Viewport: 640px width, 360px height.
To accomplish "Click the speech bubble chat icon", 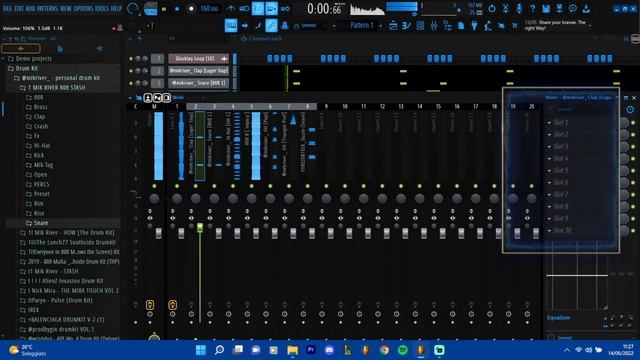I will (573, 8).
